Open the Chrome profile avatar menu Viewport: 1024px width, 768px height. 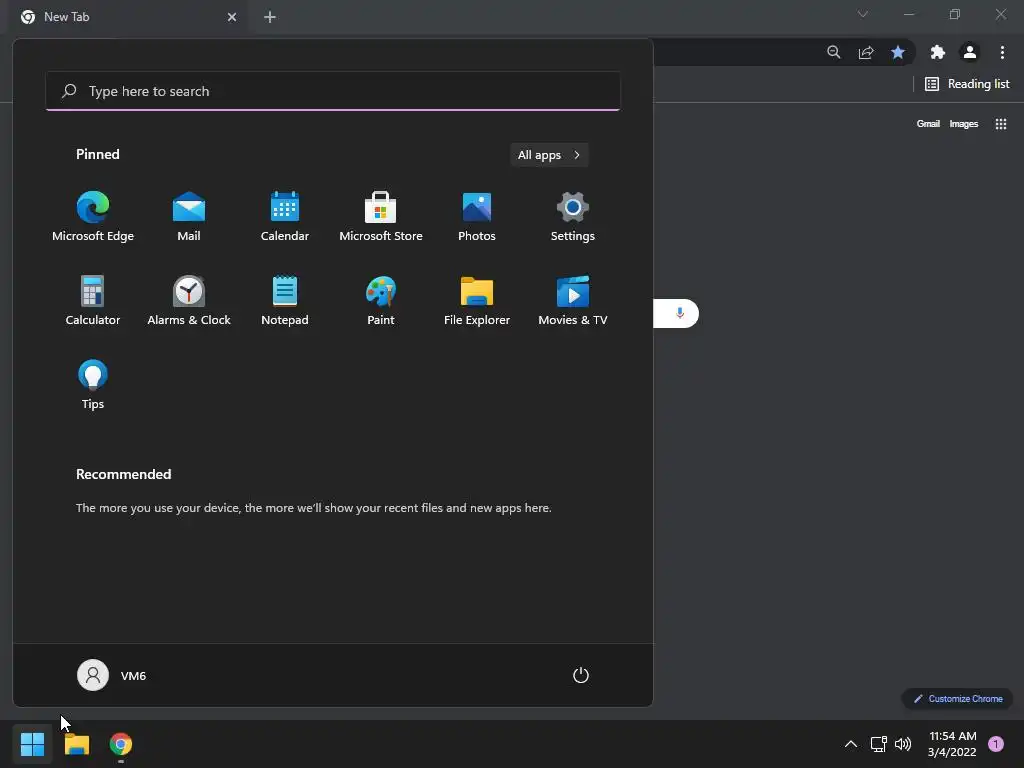[x=970, y=52]
